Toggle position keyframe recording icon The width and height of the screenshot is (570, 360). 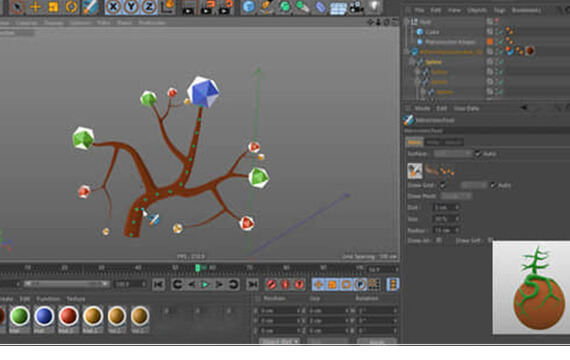point(318,284)
